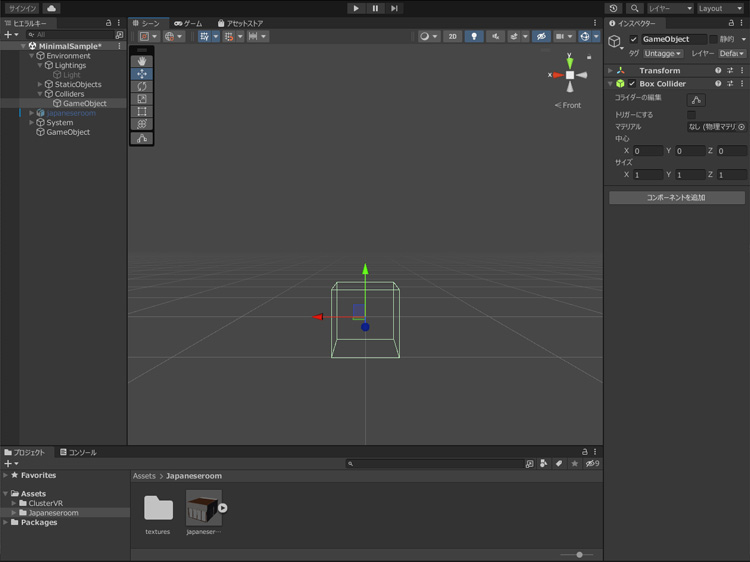The width and height of the screenshot is (750, 562).
Task: Adjust the project thumbnail size slider
Action: 578,554
